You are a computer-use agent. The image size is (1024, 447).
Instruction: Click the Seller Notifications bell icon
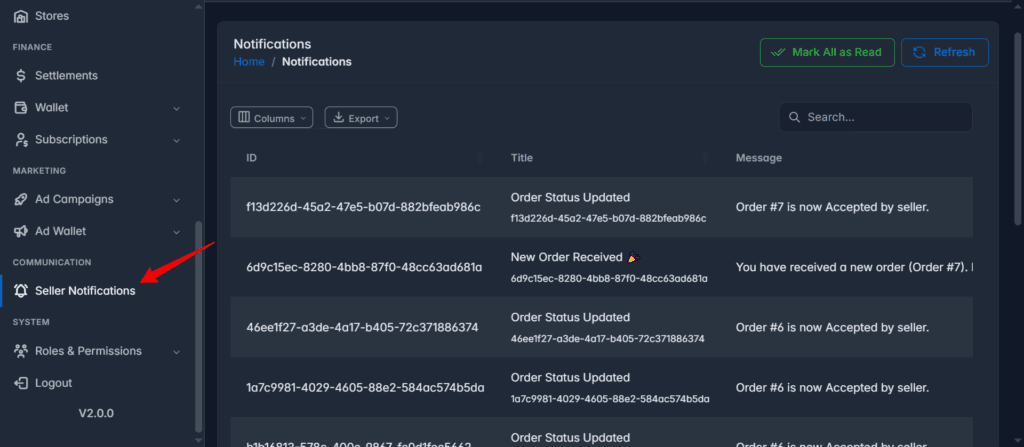tap(21, 291)
